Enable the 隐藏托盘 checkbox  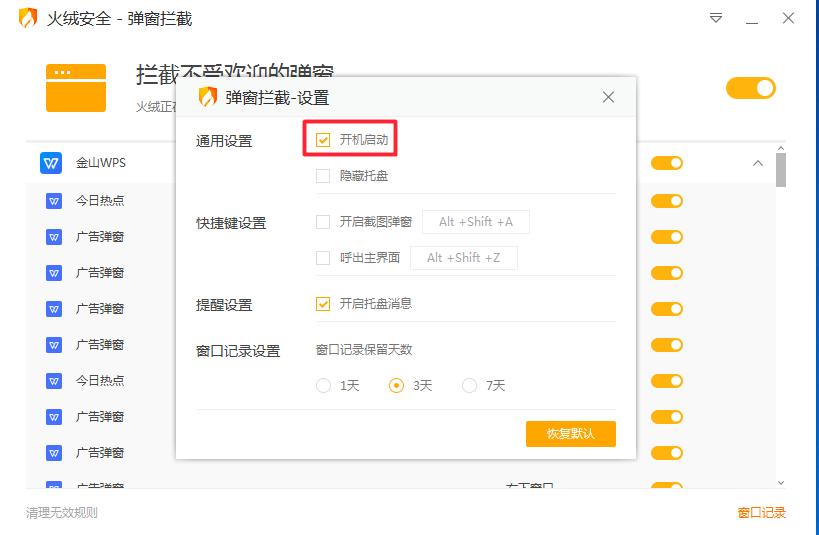tap(323, 176)
